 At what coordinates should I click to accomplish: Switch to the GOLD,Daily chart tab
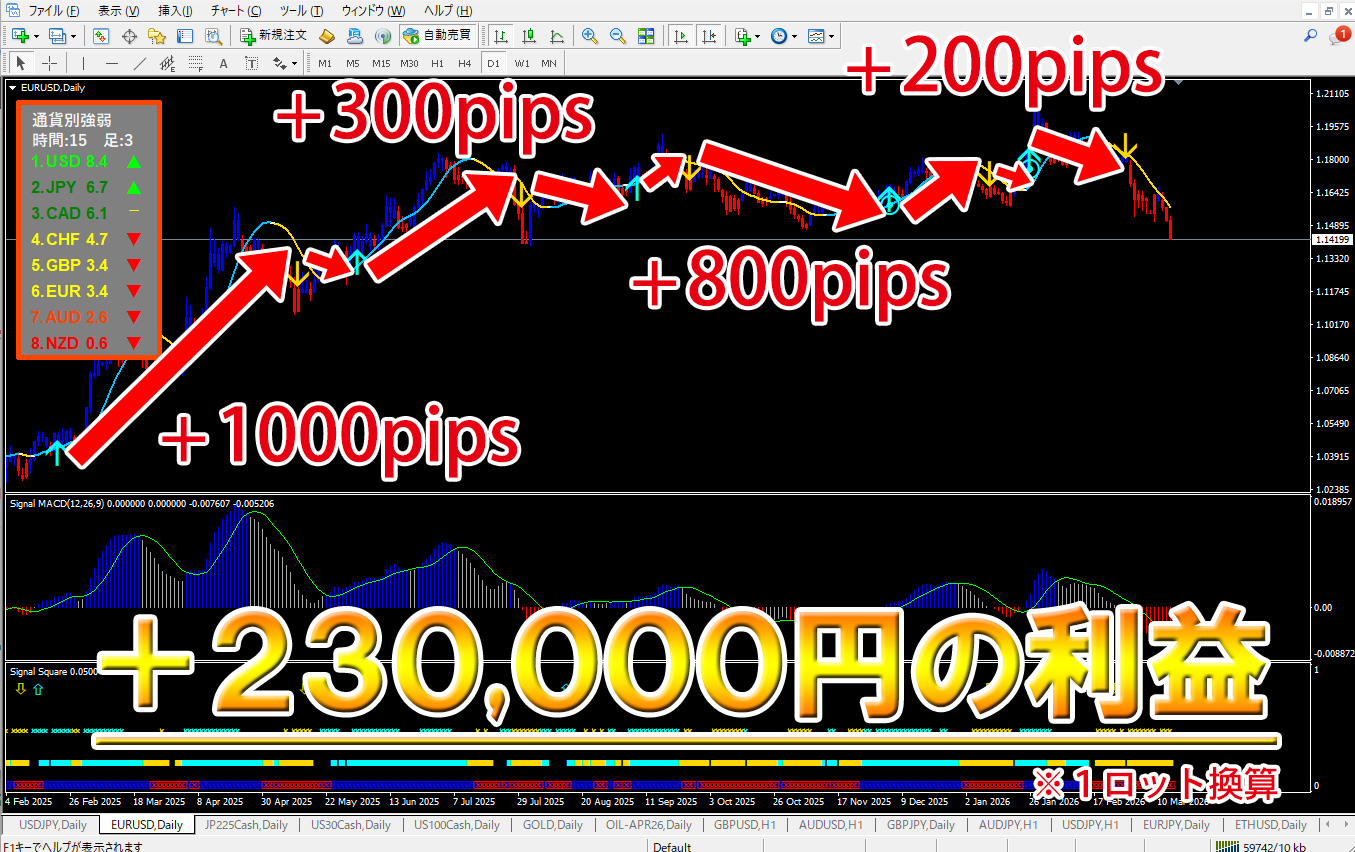point(553,825)
